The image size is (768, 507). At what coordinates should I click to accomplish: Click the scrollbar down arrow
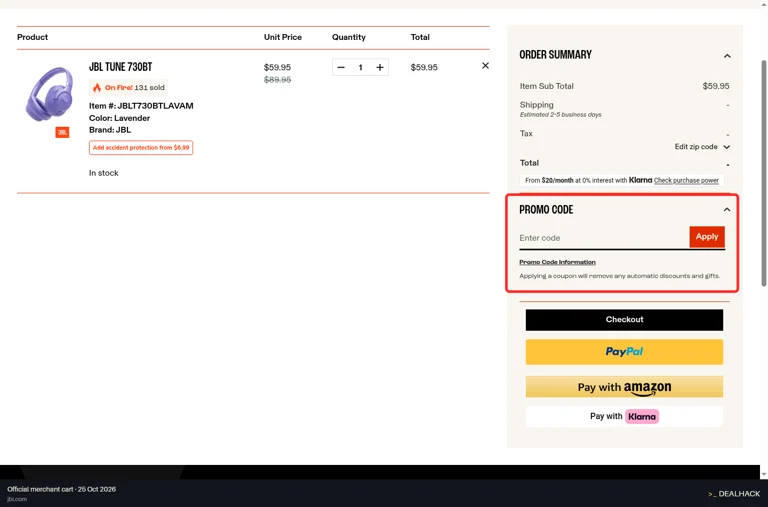[764, 474]
